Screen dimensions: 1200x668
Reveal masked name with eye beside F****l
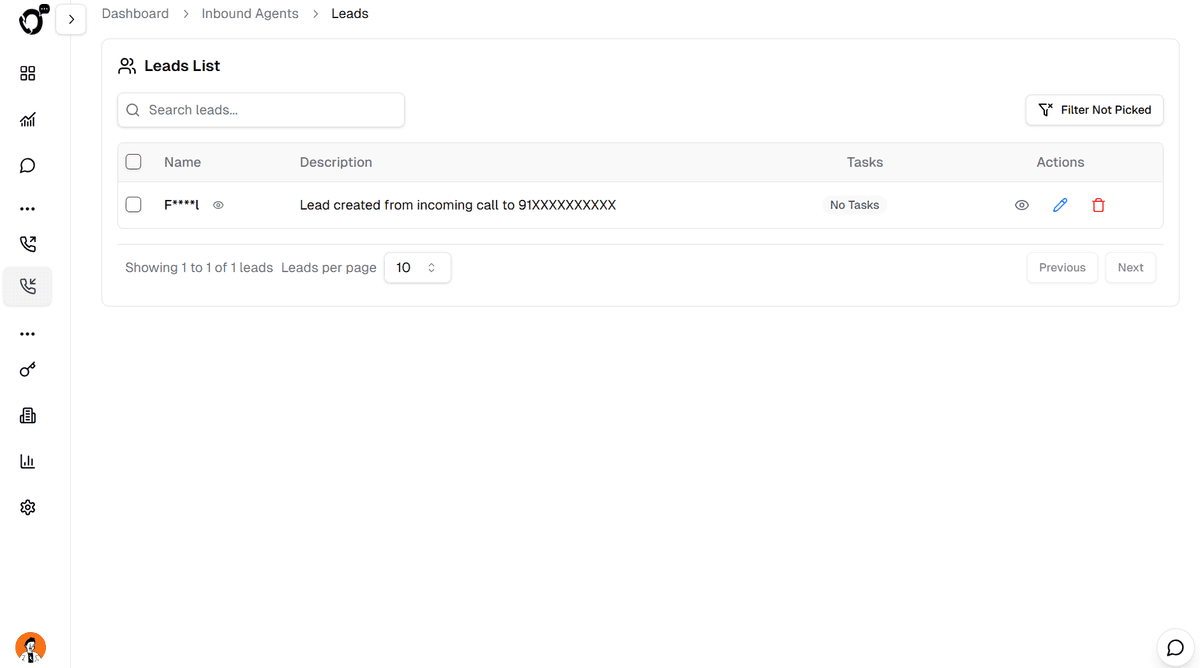tap(218, 205)
